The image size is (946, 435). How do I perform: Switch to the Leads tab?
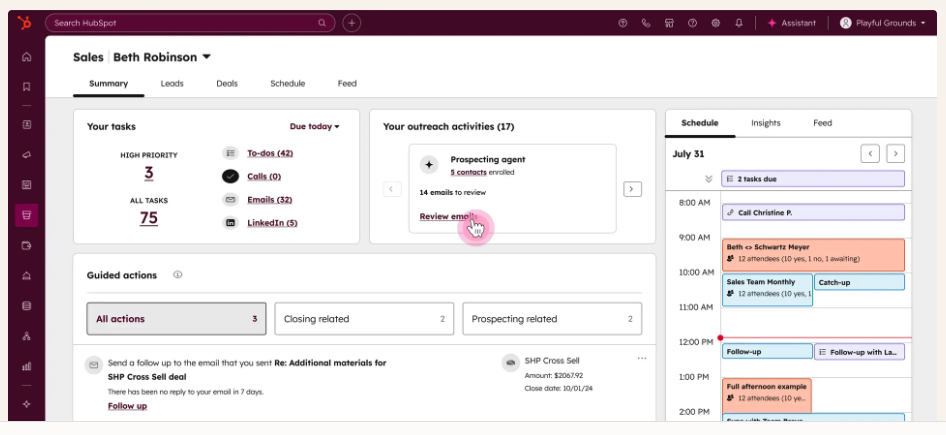172,84
